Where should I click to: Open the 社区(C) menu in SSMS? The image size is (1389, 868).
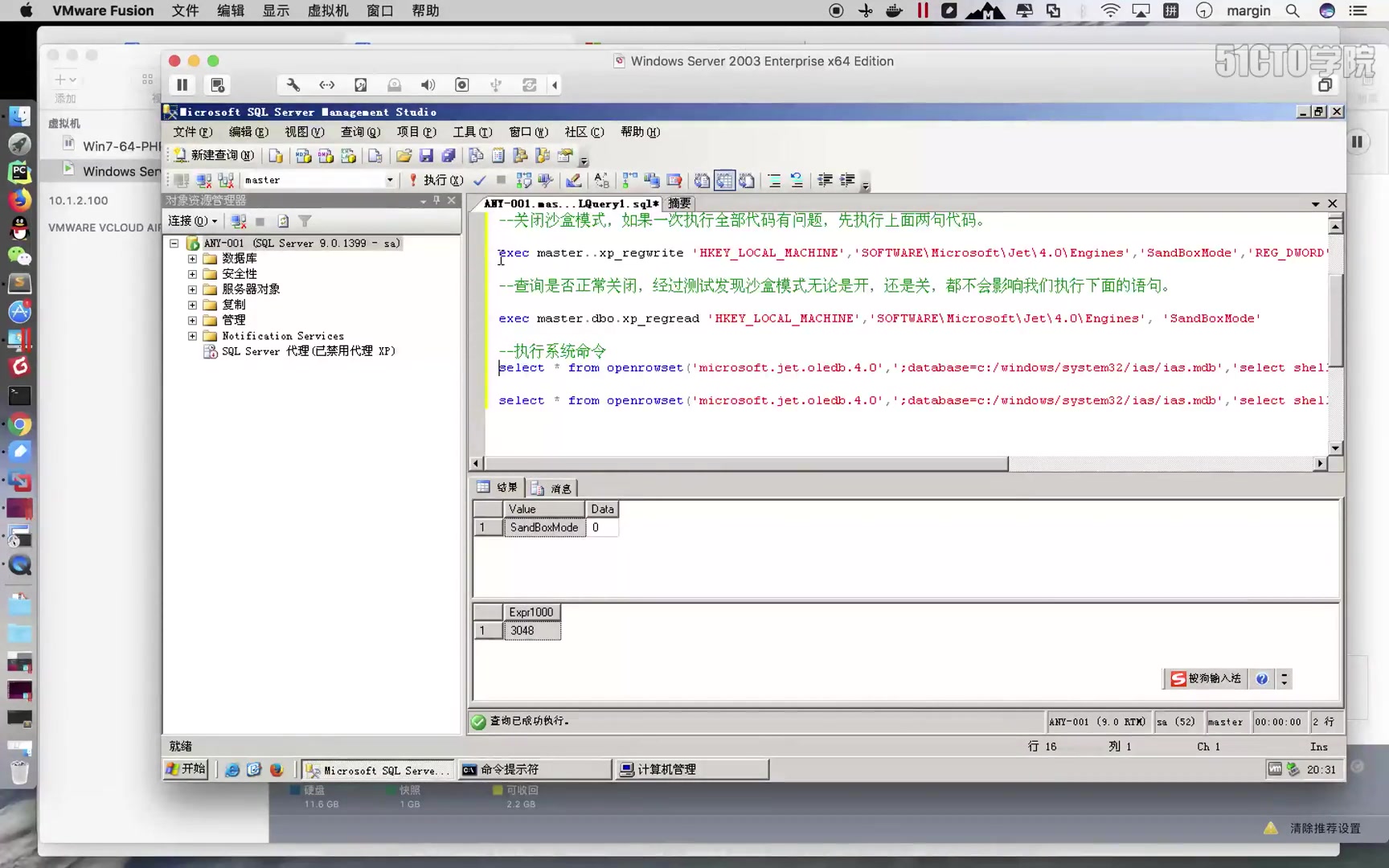pyautogui.click(x=584, y=132)
